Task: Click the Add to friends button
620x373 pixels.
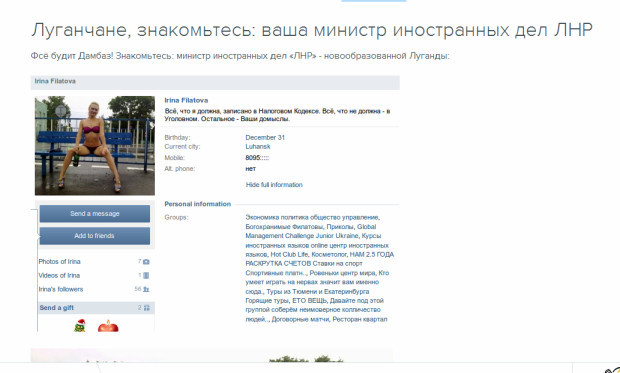Action: 95,236
